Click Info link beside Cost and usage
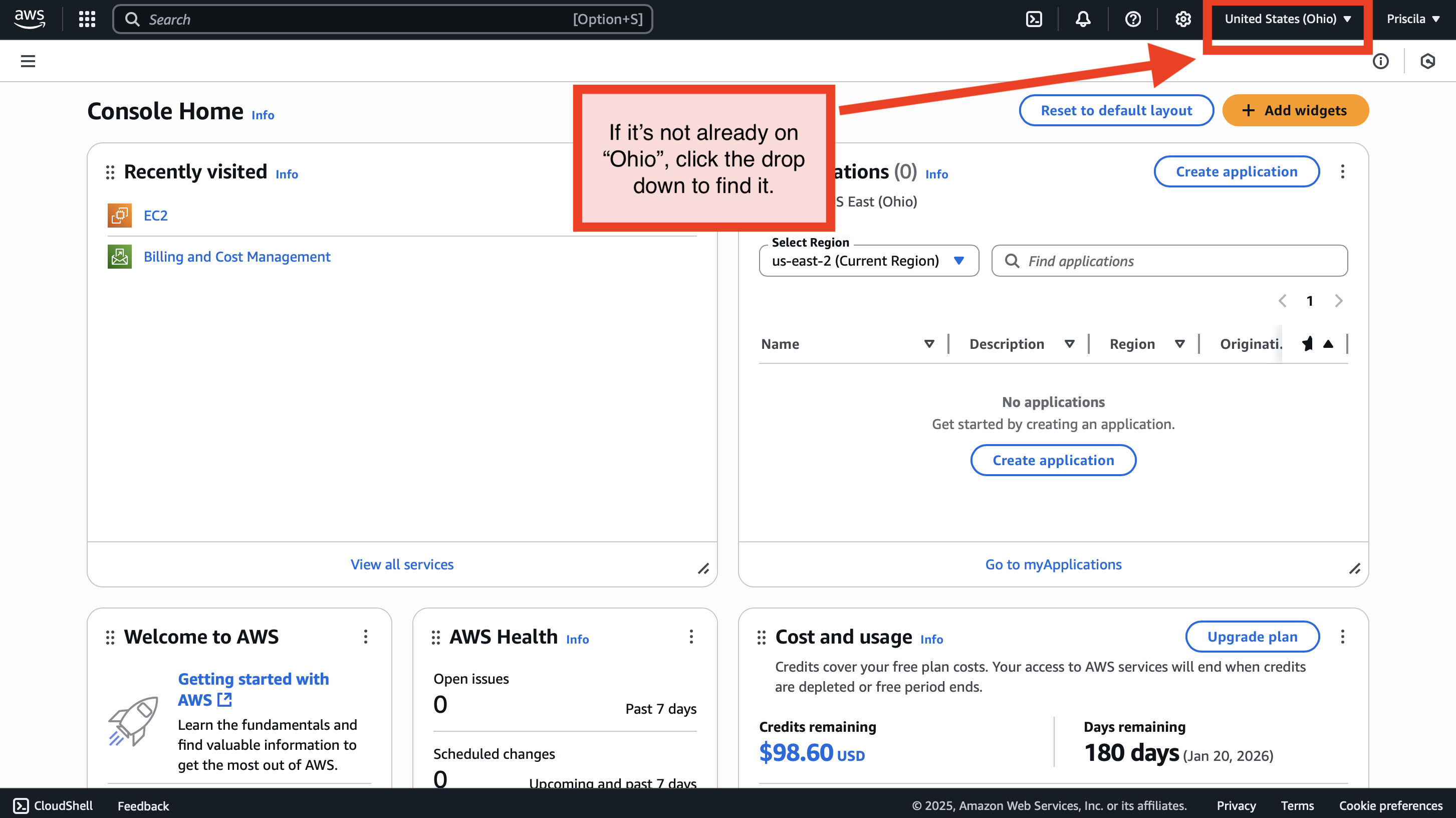The image size is (1456, 818). 931,640
